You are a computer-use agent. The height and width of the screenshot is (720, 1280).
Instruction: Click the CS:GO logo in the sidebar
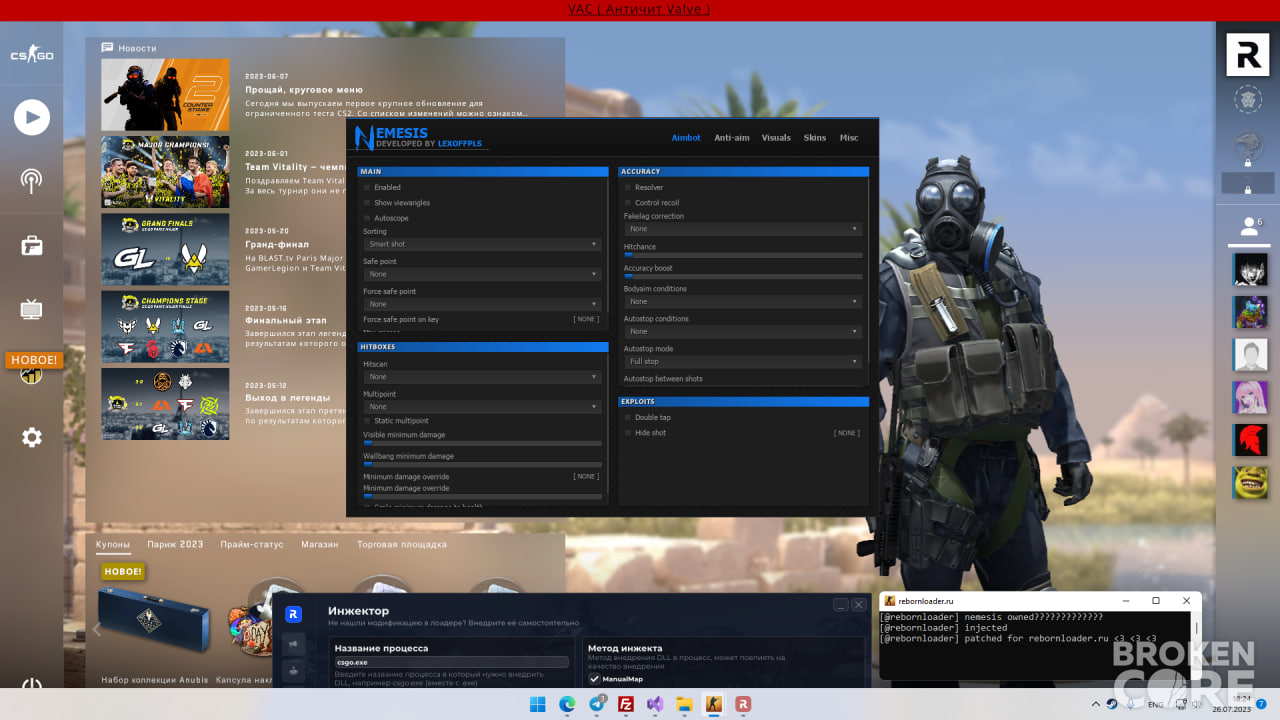click(x=32, y=54)
